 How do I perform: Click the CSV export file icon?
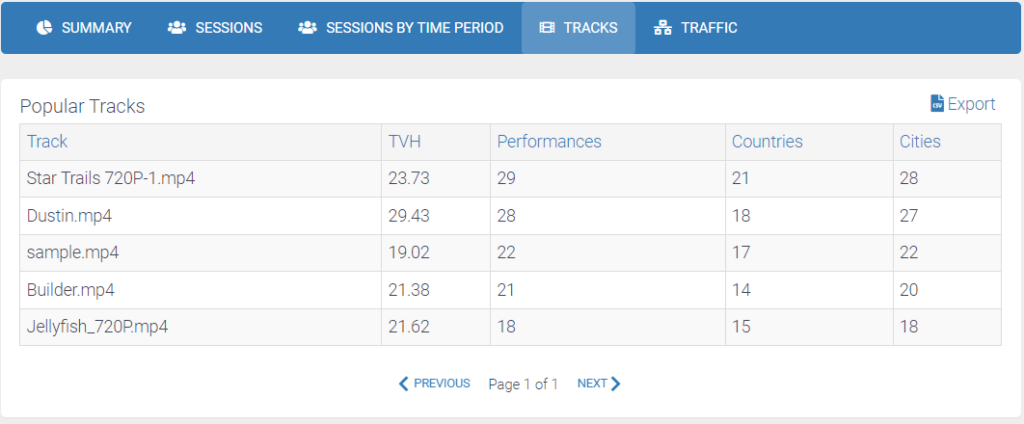(937, 104)
